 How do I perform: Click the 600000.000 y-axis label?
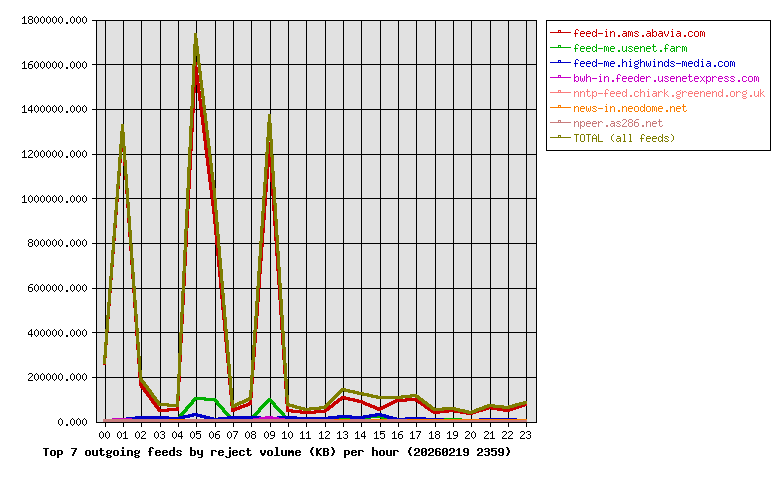point(57,288)
